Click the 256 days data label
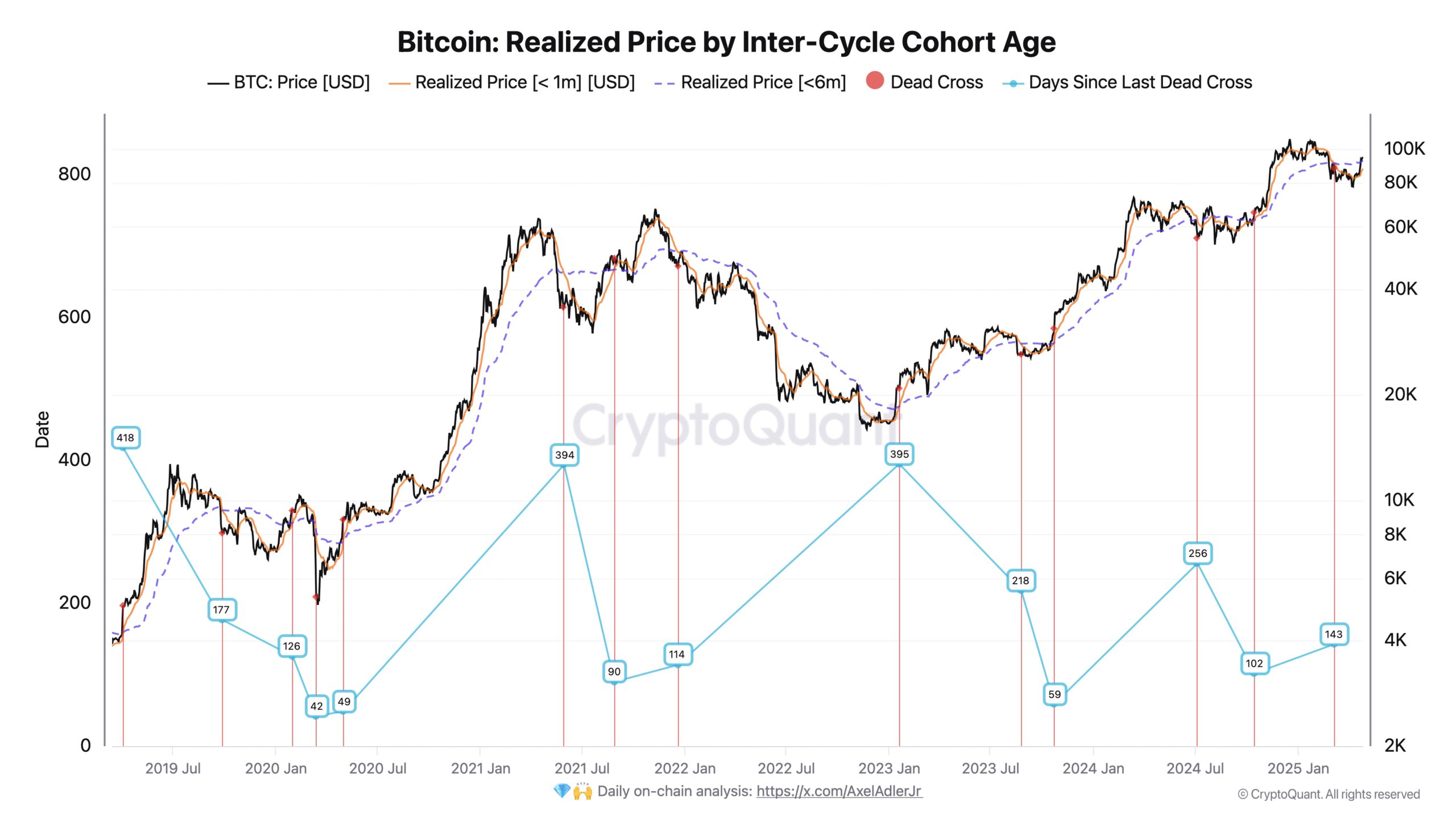The image size is (1456, 819). coord(1197,553)
